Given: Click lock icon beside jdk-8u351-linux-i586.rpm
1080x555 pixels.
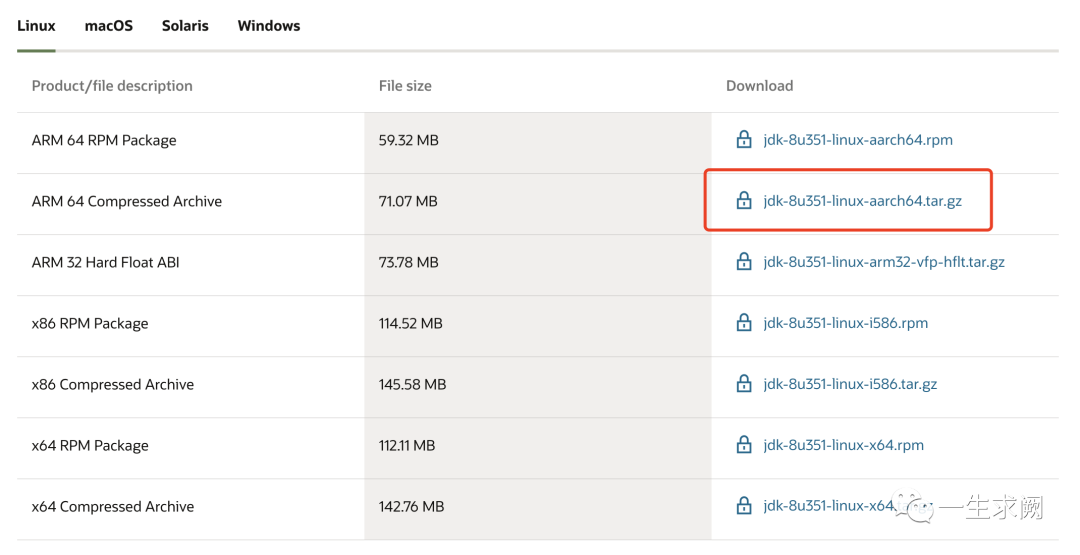Looking at the screenshot, I should 744,323.
